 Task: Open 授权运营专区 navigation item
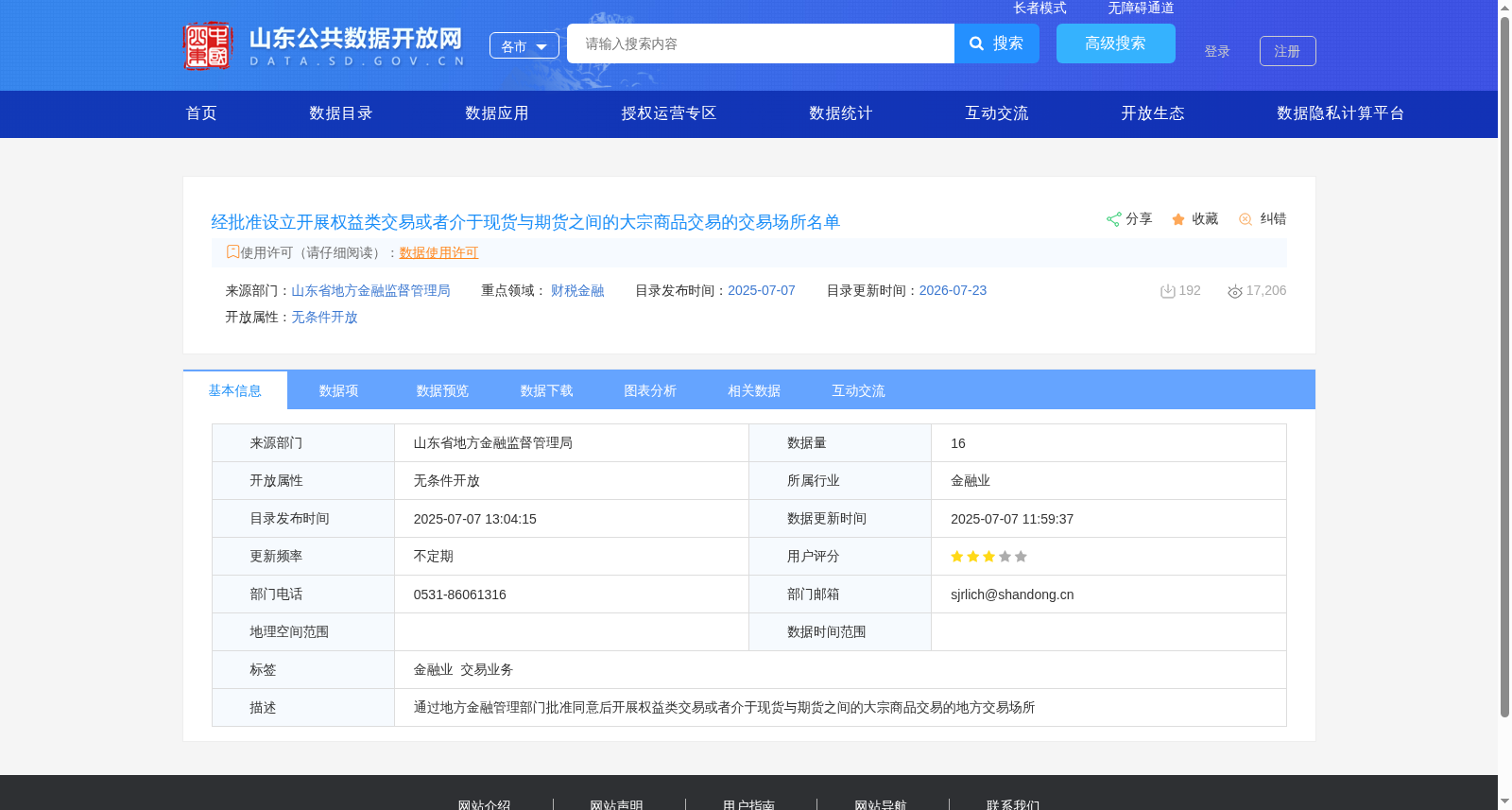pos(669,113)
